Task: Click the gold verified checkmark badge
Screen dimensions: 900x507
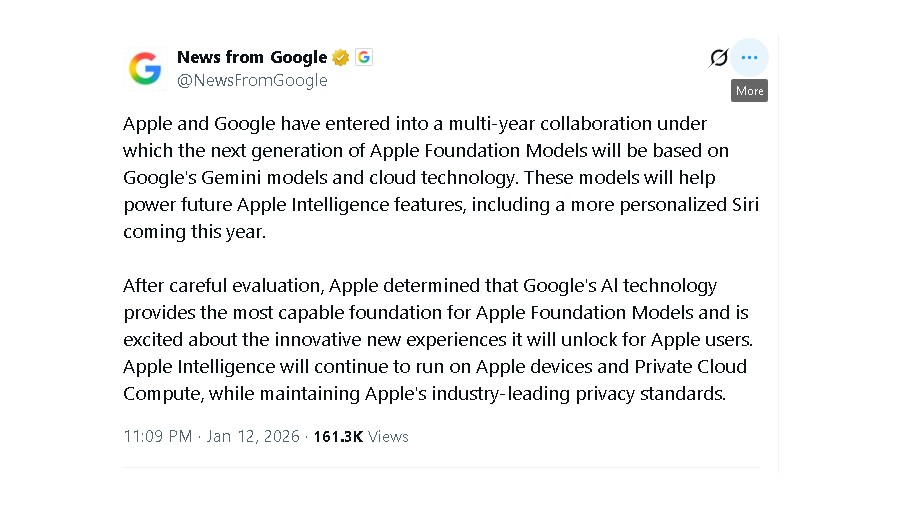Action: (341, 57)
